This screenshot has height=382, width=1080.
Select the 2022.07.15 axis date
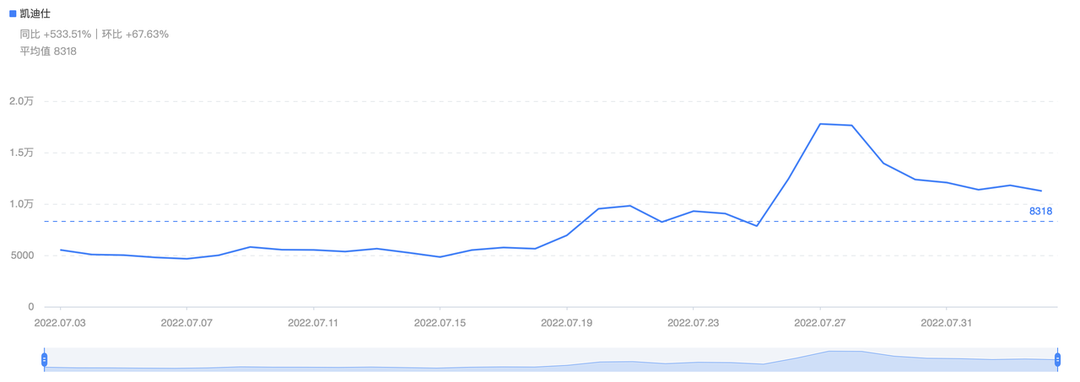(x=440, y=321)
